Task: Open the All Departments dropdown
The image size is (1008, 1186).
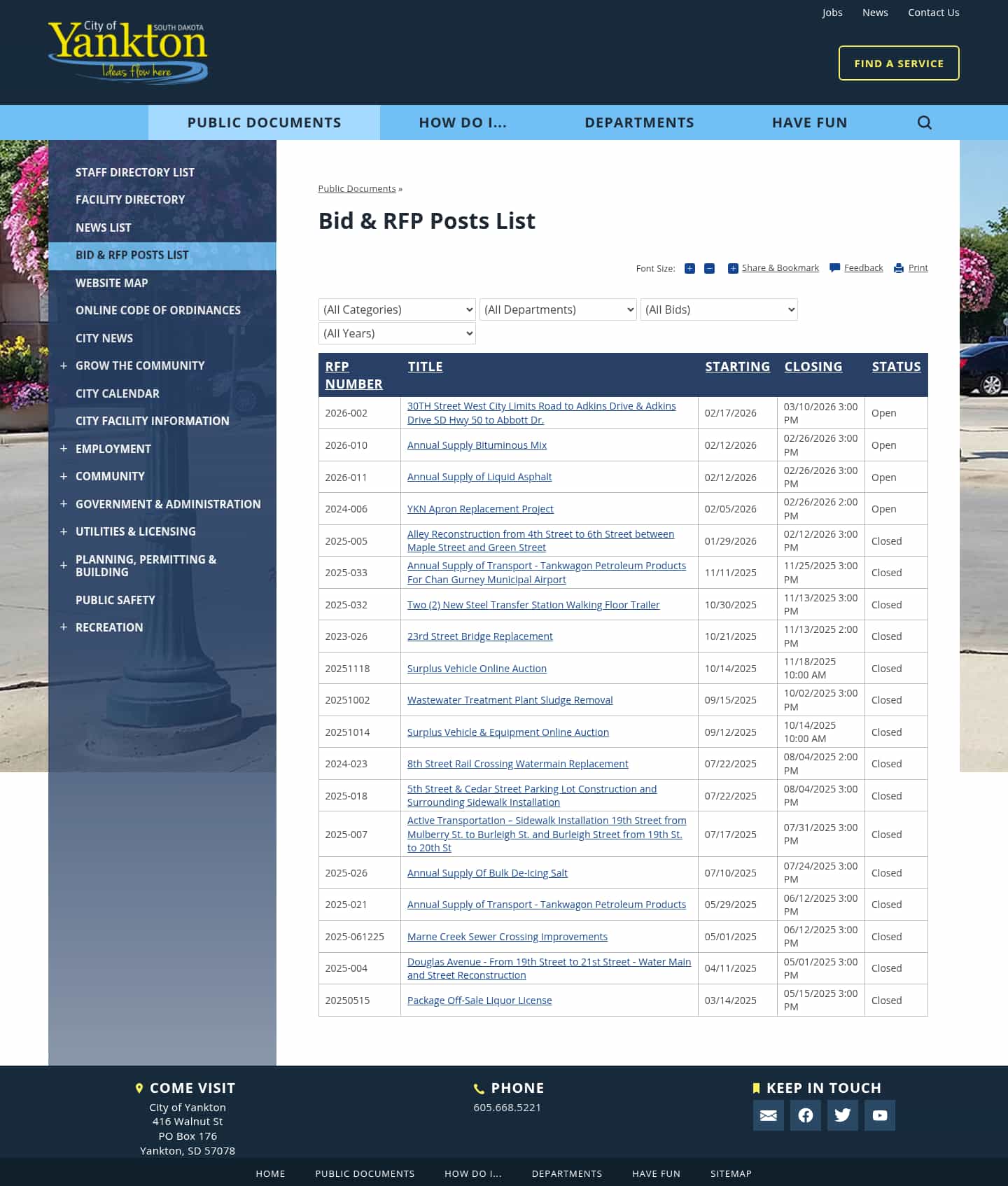Action: pos(558,309)
